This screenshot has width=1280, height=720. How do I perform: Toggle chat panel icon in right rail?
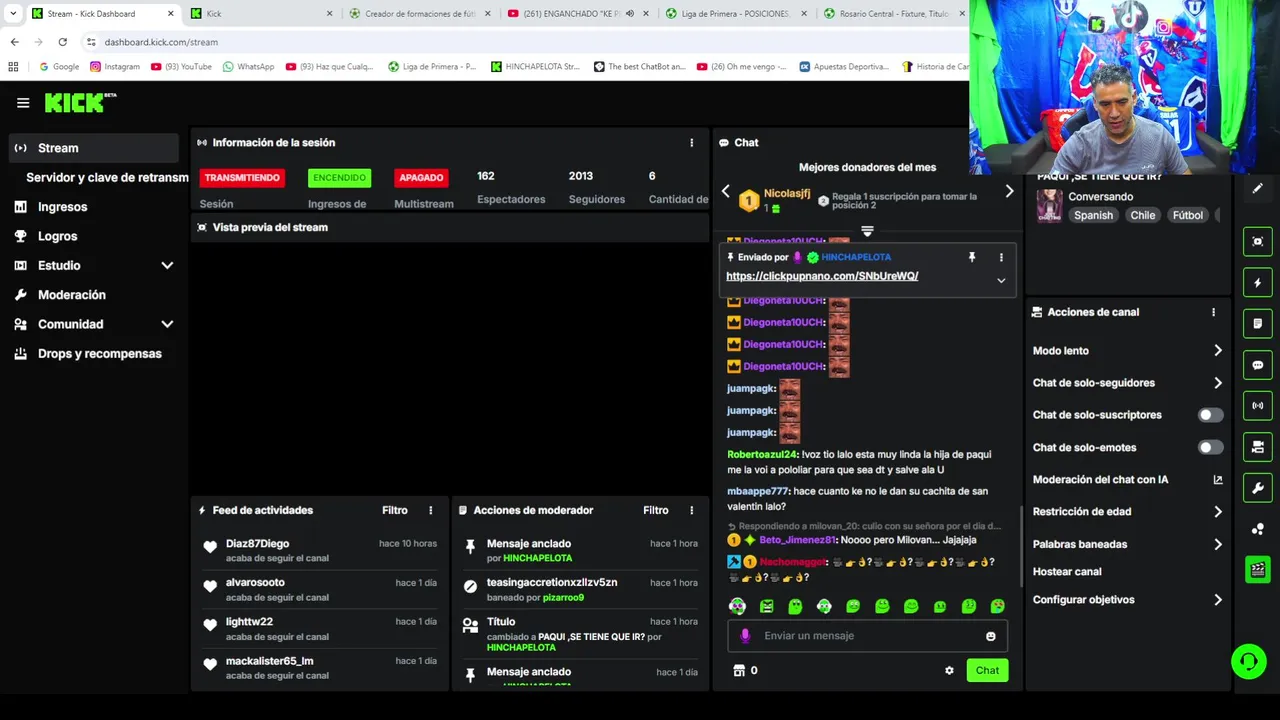point(1257,365)
